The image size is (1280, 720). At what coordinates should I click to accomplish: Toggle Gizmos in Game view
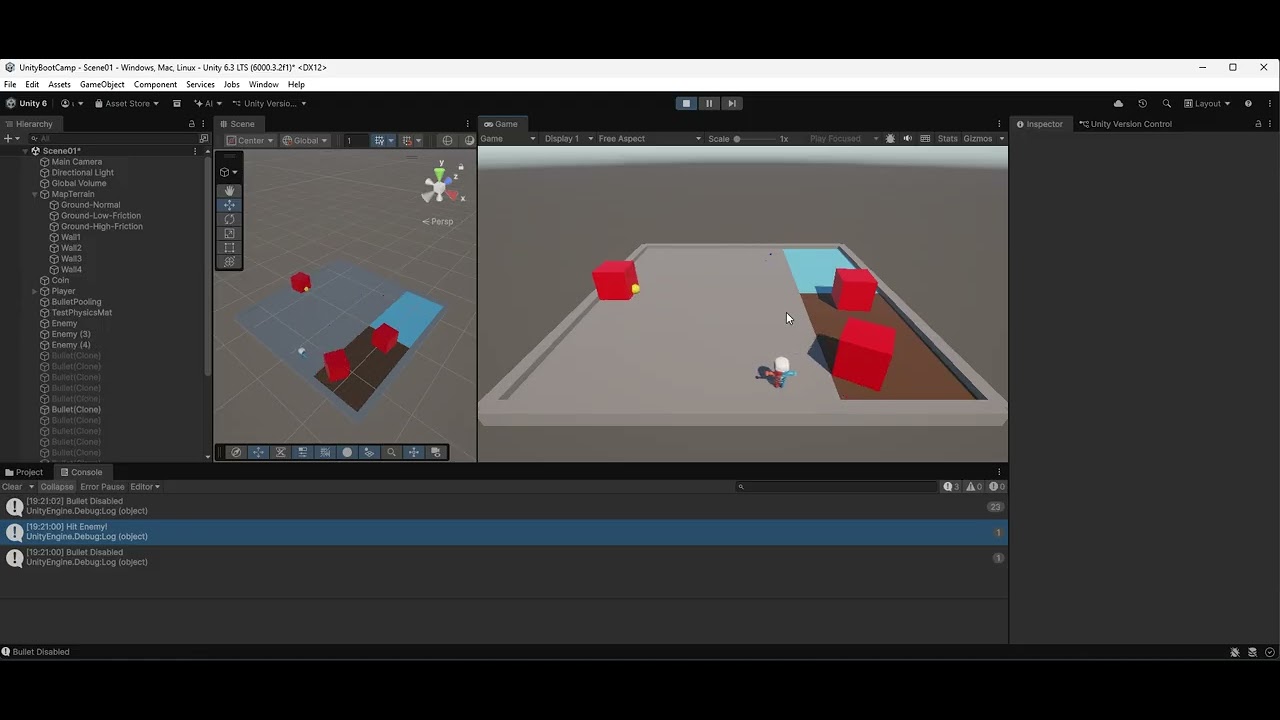(x=977, y=139)
